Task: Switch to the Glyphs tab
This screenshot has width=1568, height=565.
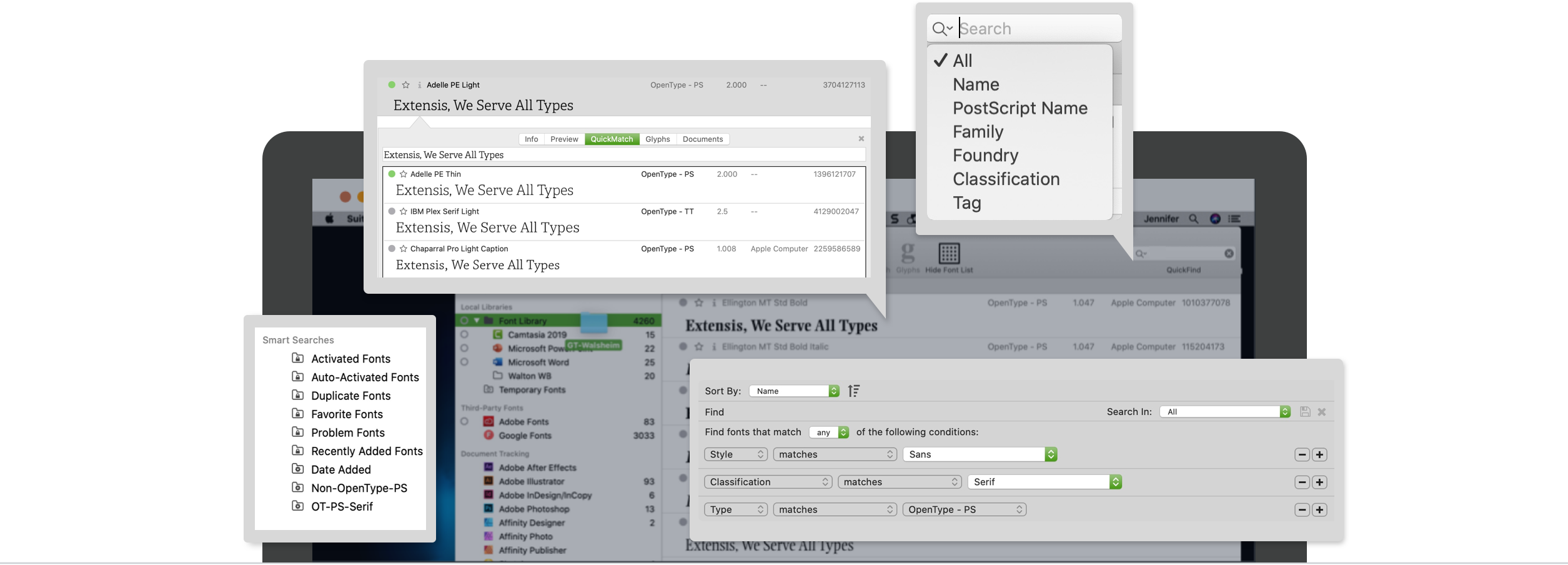Action: tap(657, 139)
